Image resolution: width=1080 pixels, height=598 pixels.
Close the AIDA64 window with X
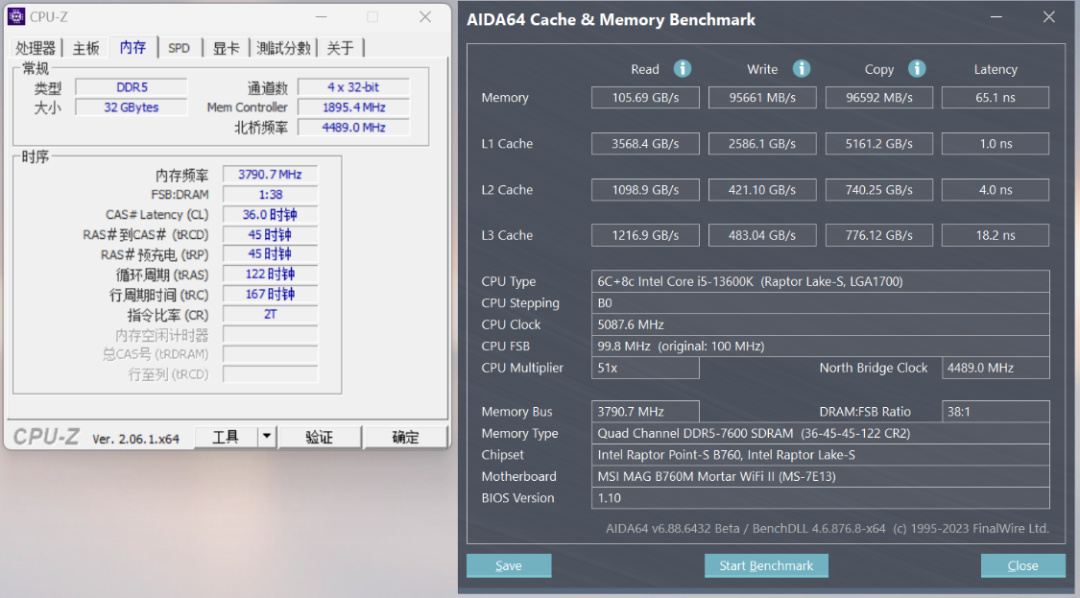point(1048,17)
